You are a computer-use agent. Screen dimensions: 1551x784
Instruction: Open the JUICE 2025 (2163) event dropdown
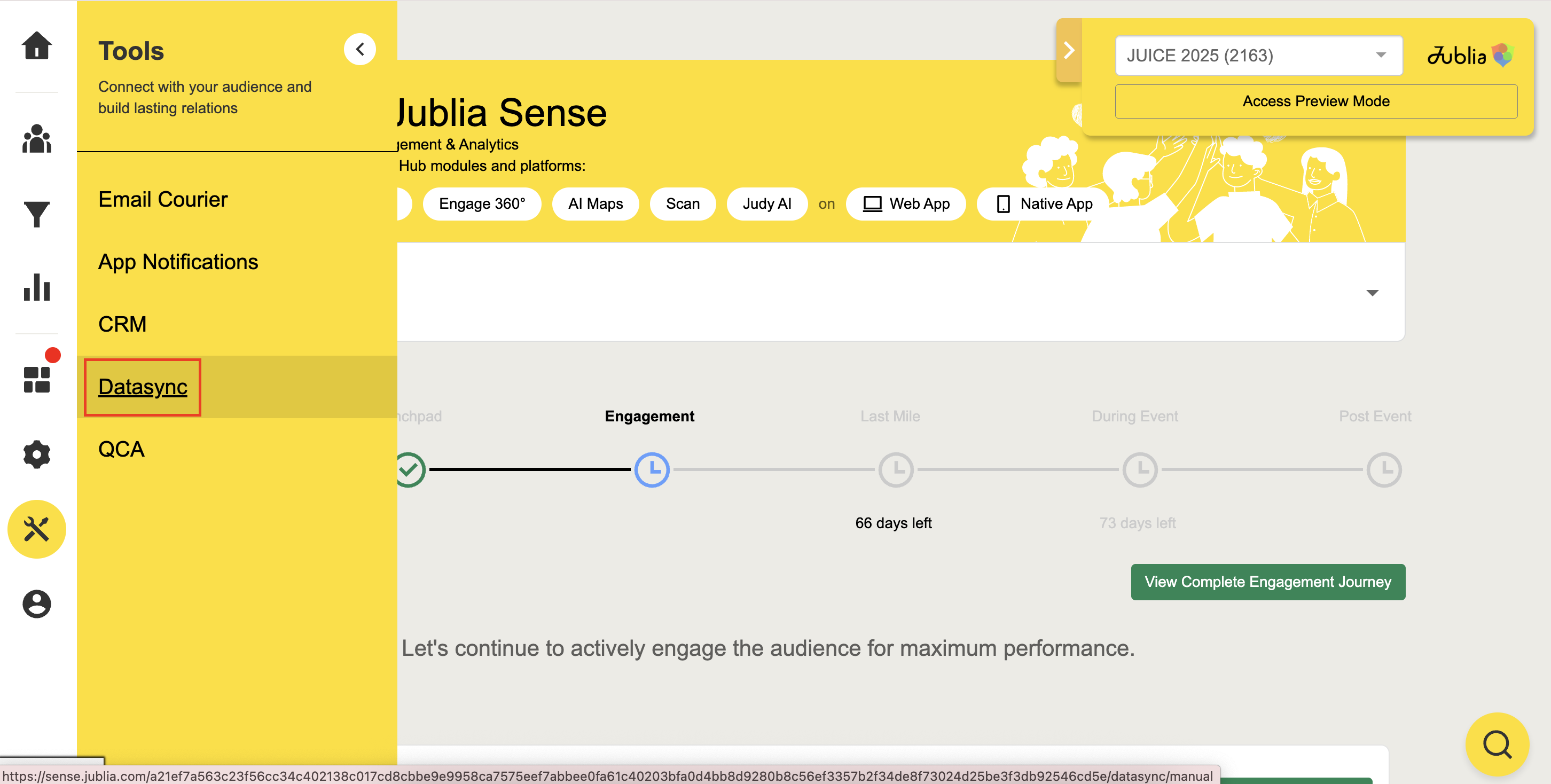tap(1258, 56)
